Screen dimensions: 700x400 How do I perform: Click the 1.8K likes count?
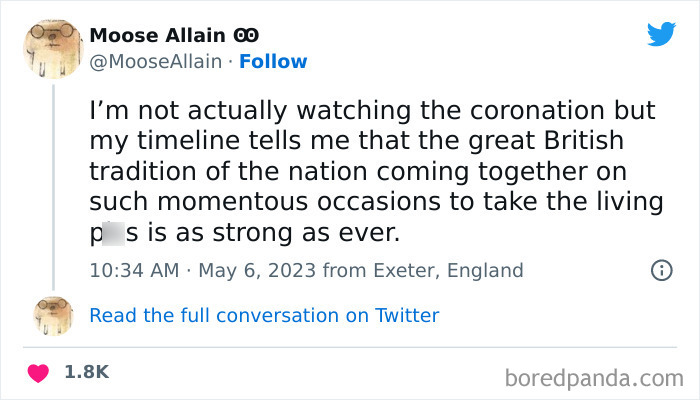86,372
